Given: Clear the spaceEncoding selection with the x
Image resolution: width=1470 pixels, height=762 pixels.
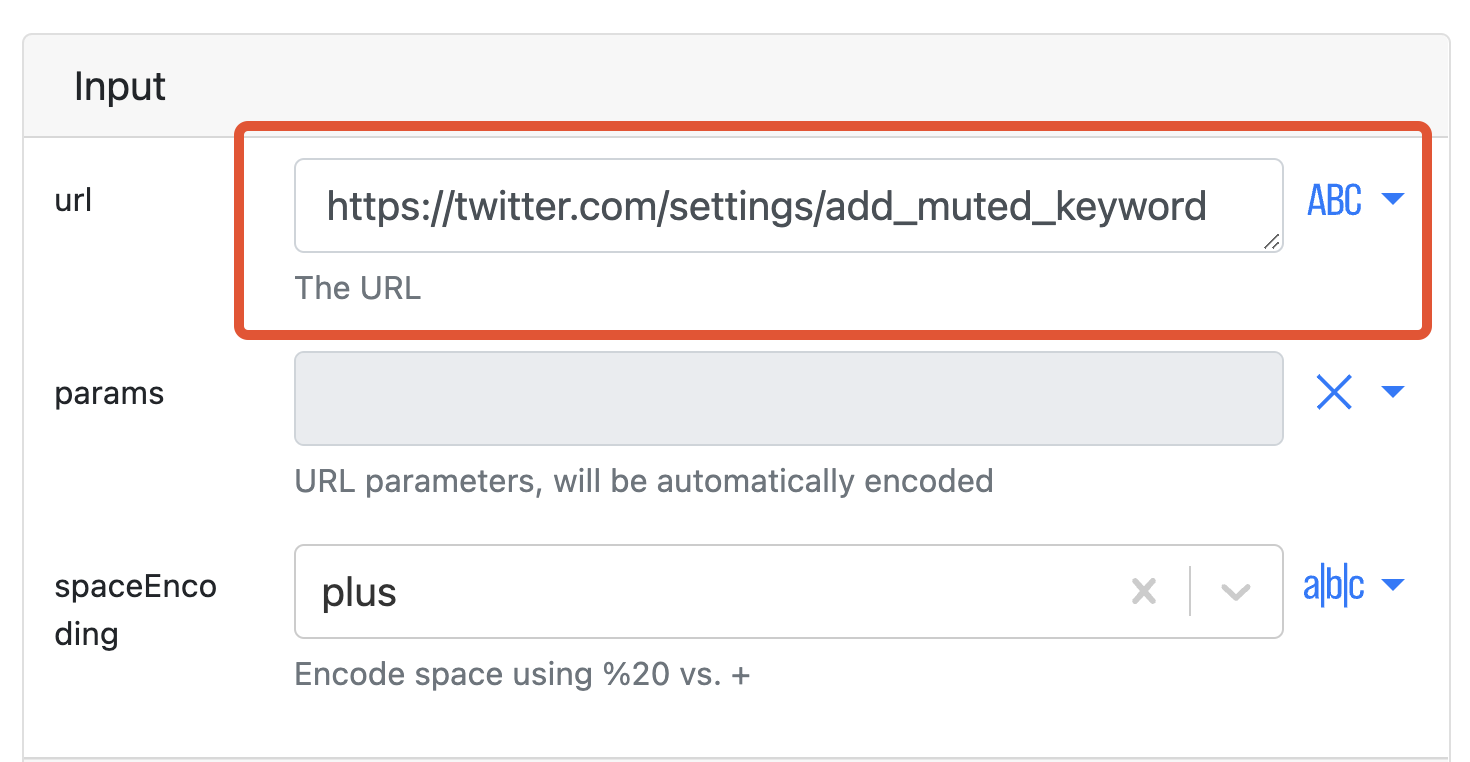Looking at the screenshot, I should (1143, 592).
